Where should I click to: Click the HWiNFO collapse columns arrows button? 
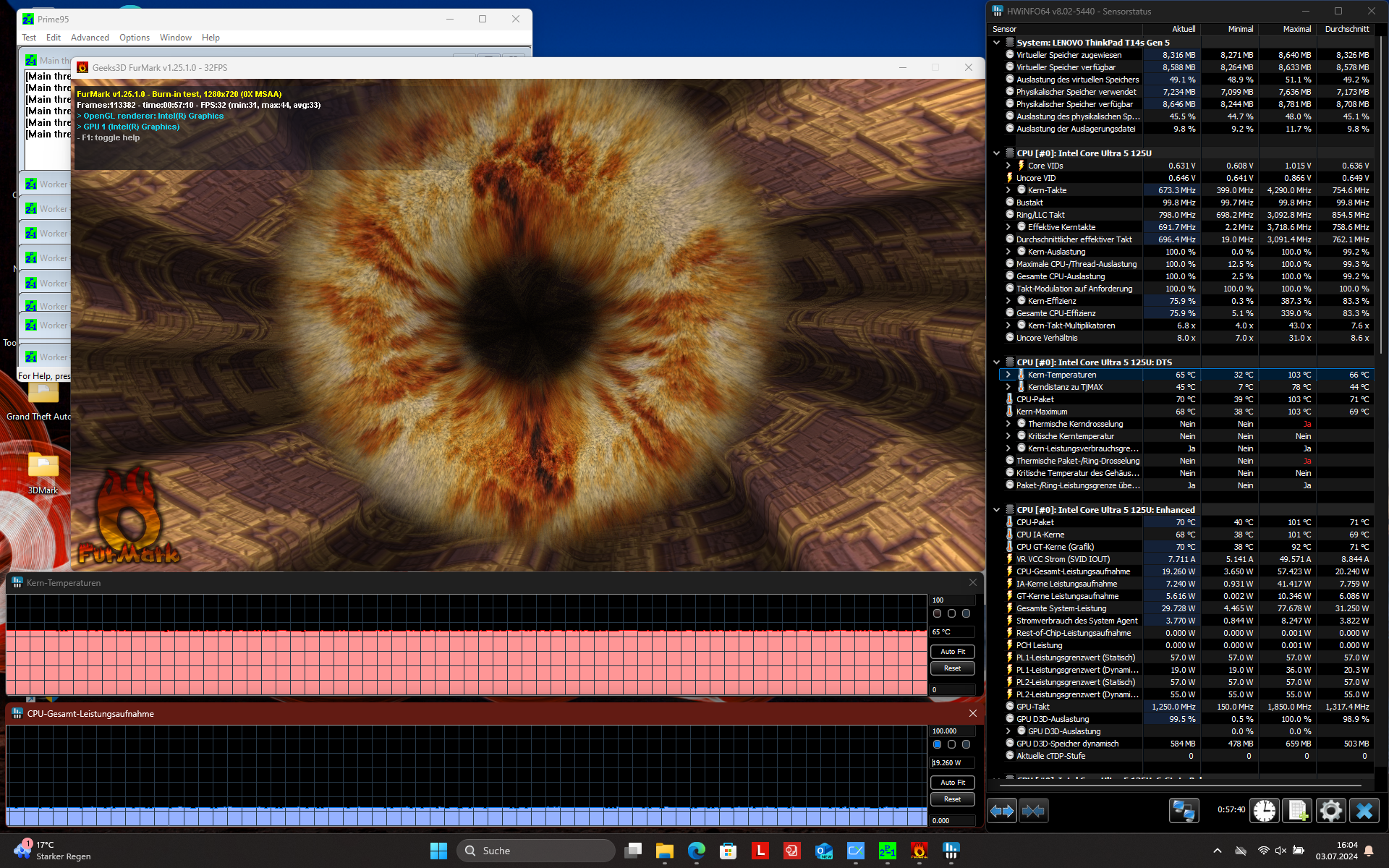tap(1033, 811)
